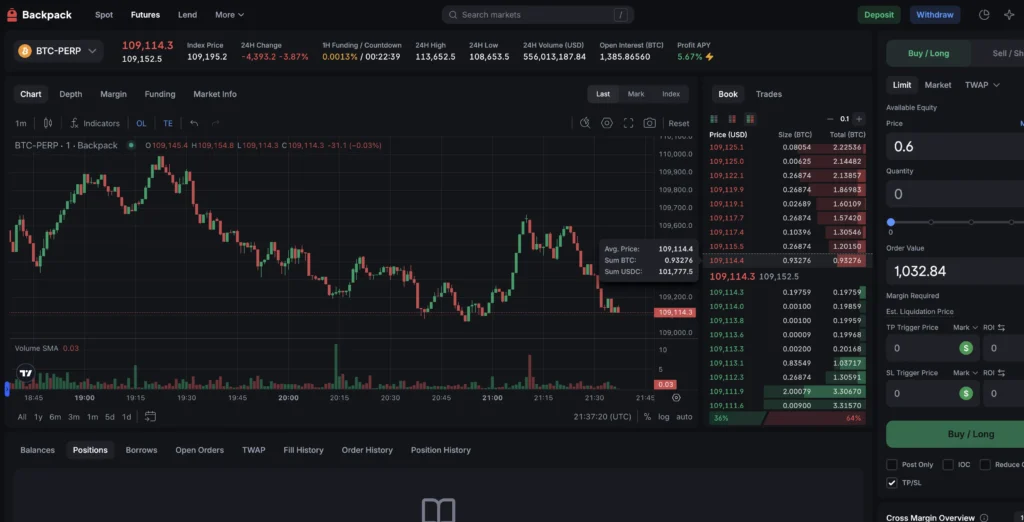Screen dimensions: 1024x522
Task: Open chart settings gear icon
Action: [x=607, y=123]
